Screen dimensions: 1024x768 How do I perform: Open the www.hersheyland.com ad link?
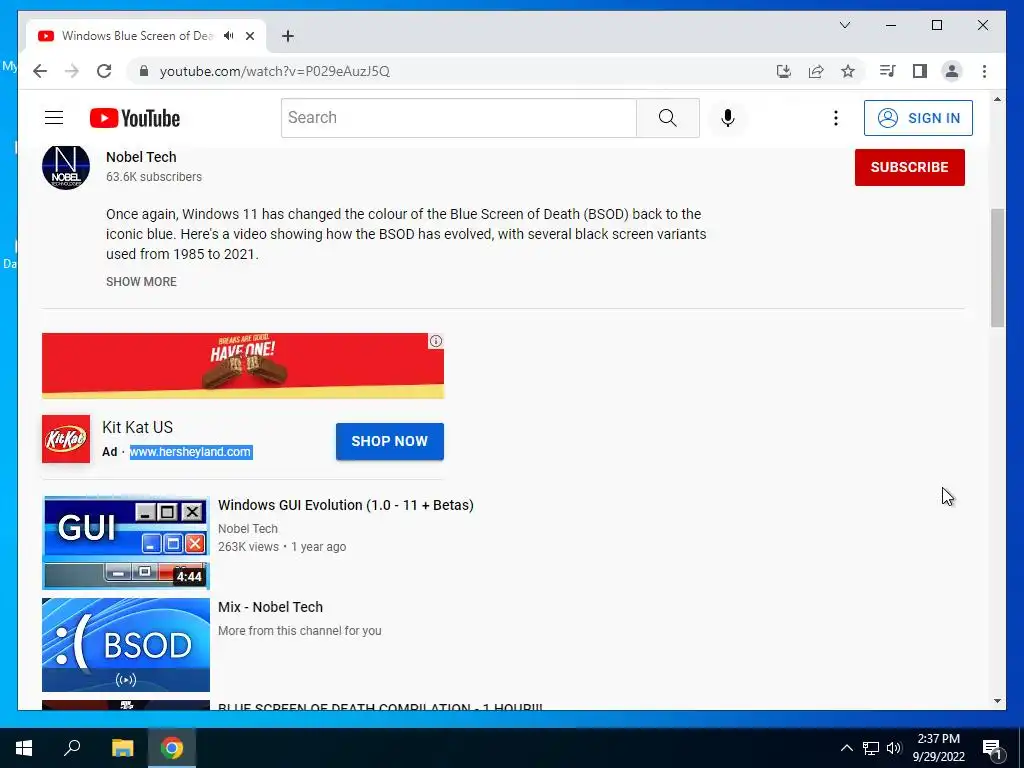pos(191,452)
